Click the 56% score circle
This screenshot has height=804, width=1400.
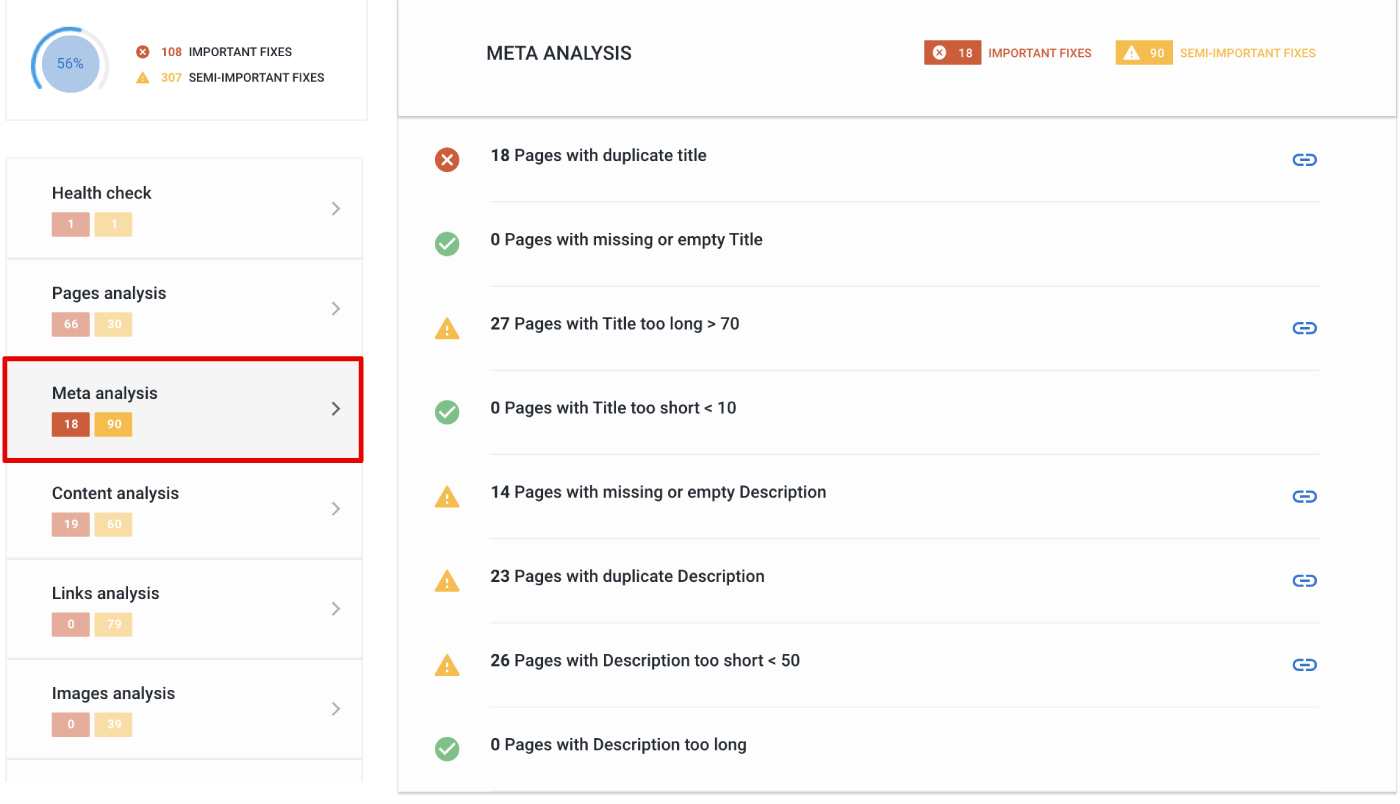coord(70,63)
